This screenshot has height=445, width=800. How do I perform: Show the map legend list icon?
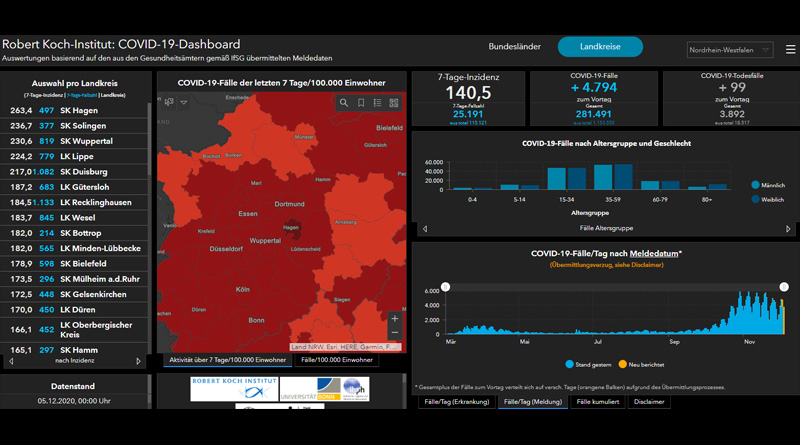(x=377, y=103)
